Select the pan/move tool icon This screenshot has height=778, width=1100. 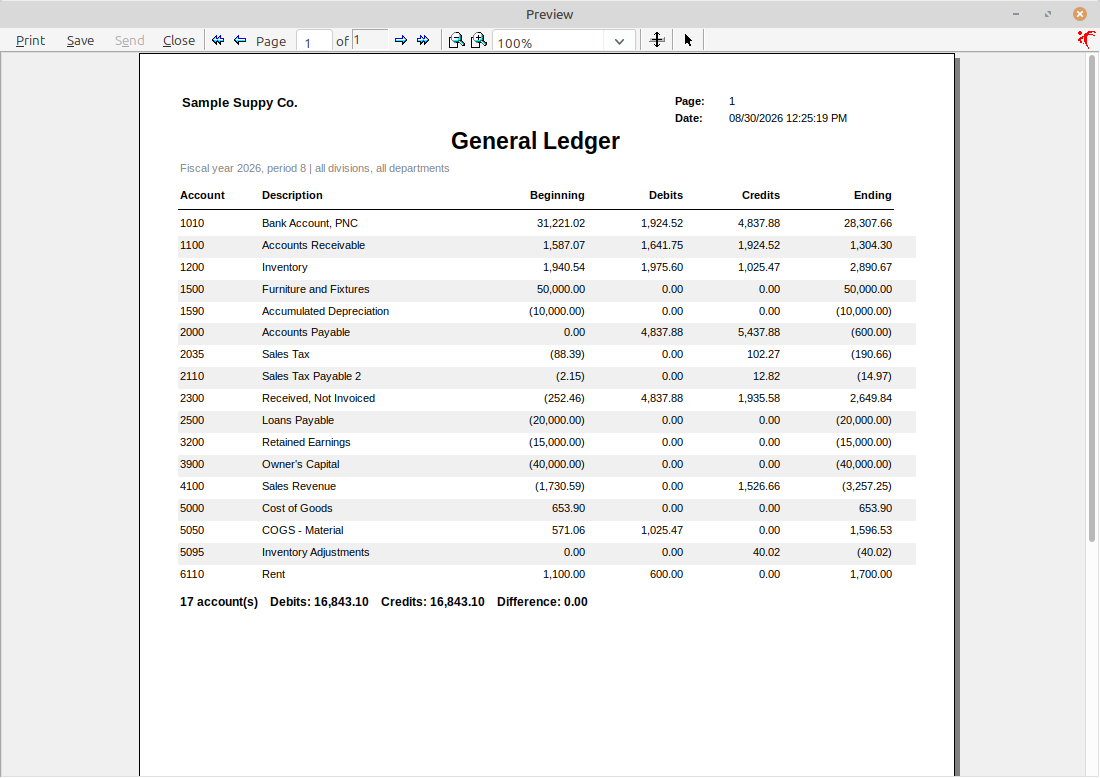(657, 40)
